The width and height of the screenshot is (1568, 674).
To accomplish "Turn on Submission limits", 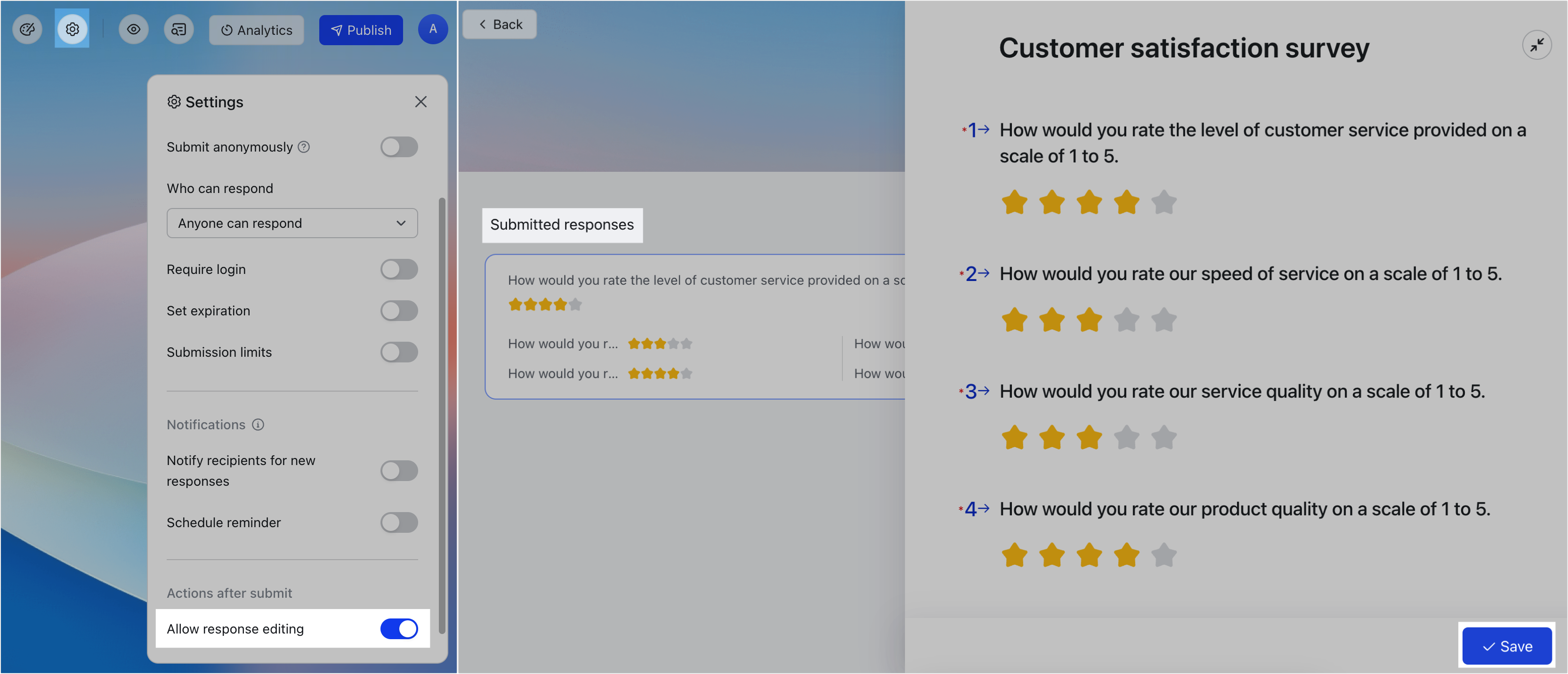I will [x=399, y=352].
